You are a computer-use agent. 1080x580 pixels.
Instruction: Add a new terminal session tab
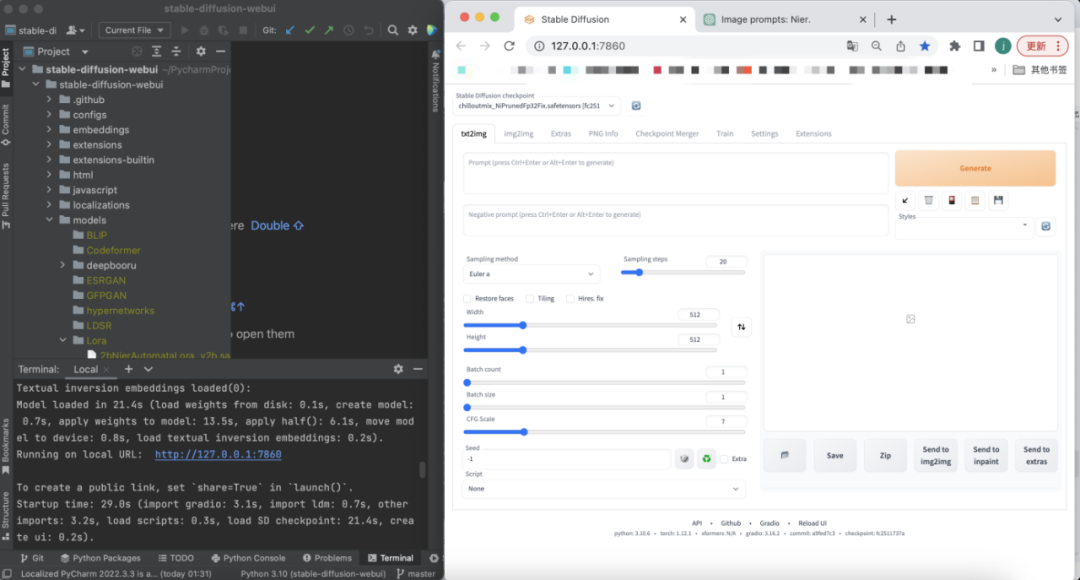(128, 369)
